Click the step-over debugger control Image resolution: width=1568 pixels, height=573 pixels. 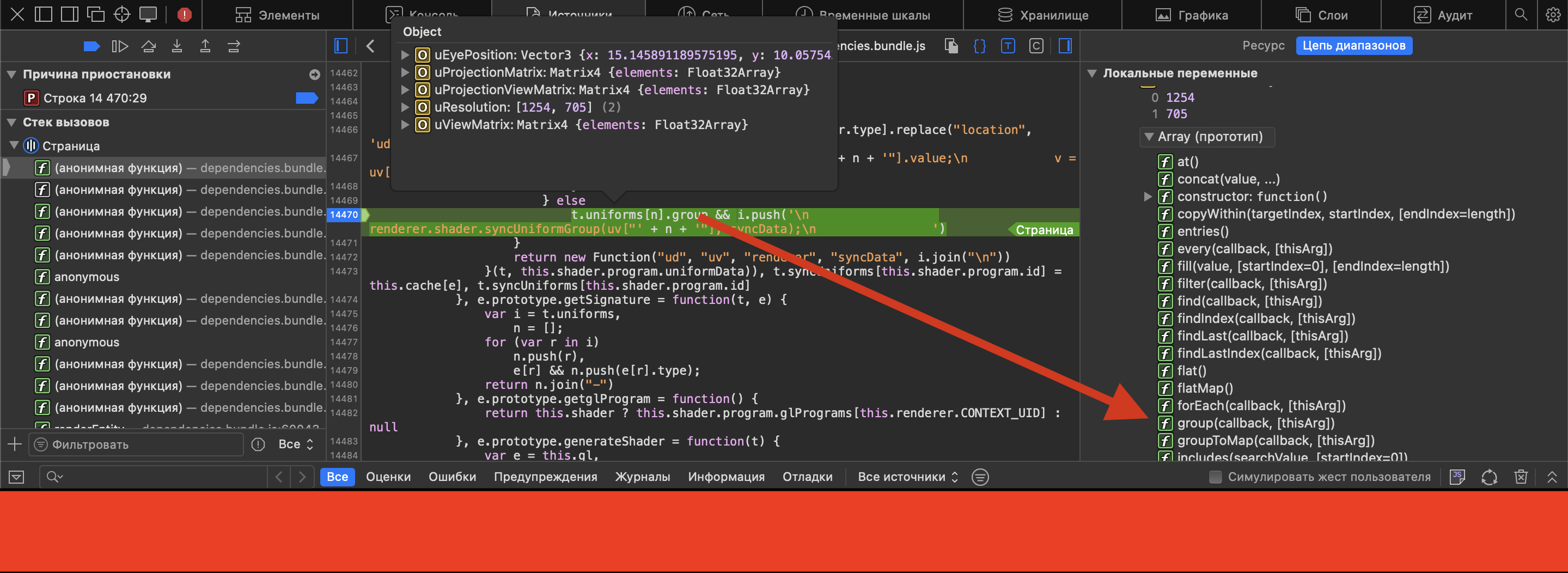coord(149,46)
